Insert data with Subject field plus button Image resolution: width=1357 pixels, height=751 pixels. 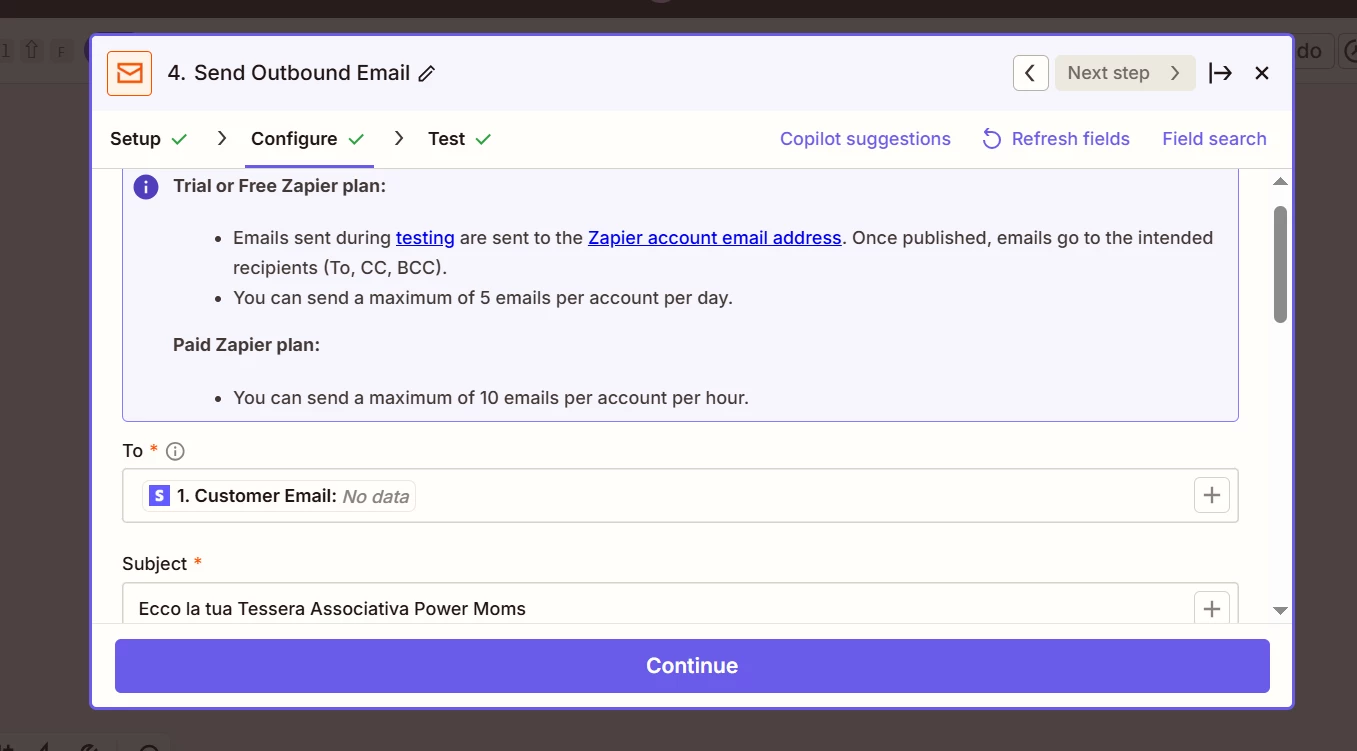click(1212, 608)
